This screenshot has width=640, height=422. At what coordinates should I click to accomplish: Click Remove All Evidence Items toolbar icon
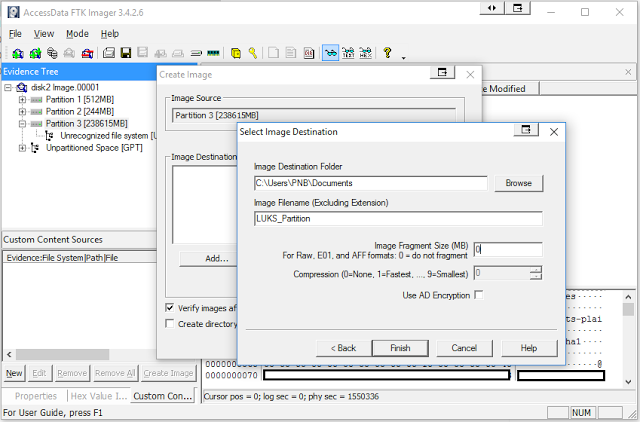click(87, 53)
